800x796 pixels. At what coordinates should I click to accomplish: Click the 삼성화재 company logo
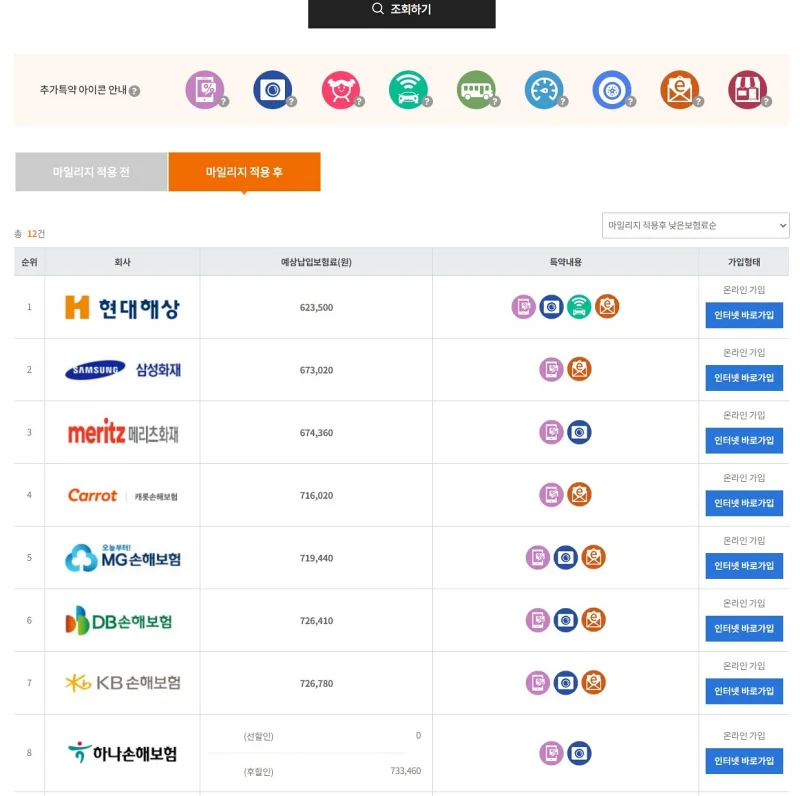tap(122, 369)
